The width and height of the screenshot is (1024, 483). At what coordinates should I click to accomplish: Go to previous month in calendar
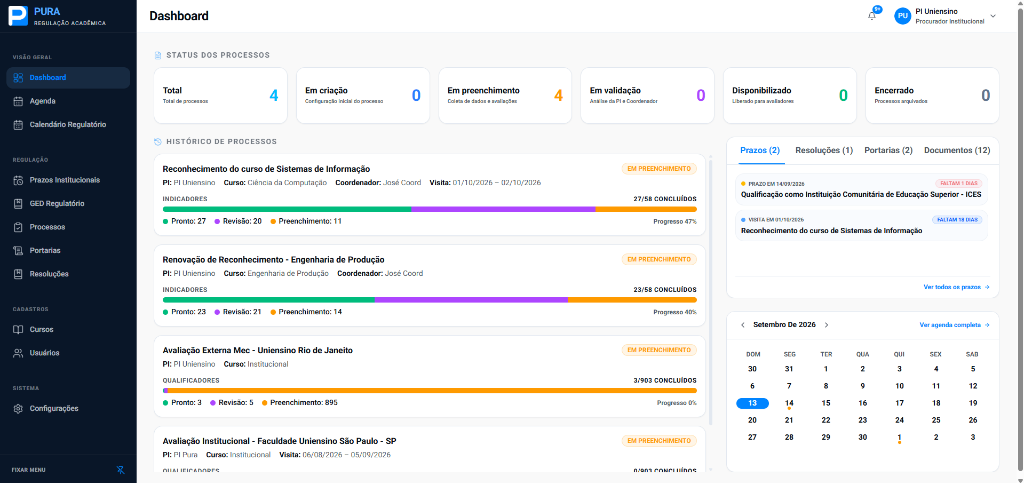pyautogui.click(x=743, y=325)
